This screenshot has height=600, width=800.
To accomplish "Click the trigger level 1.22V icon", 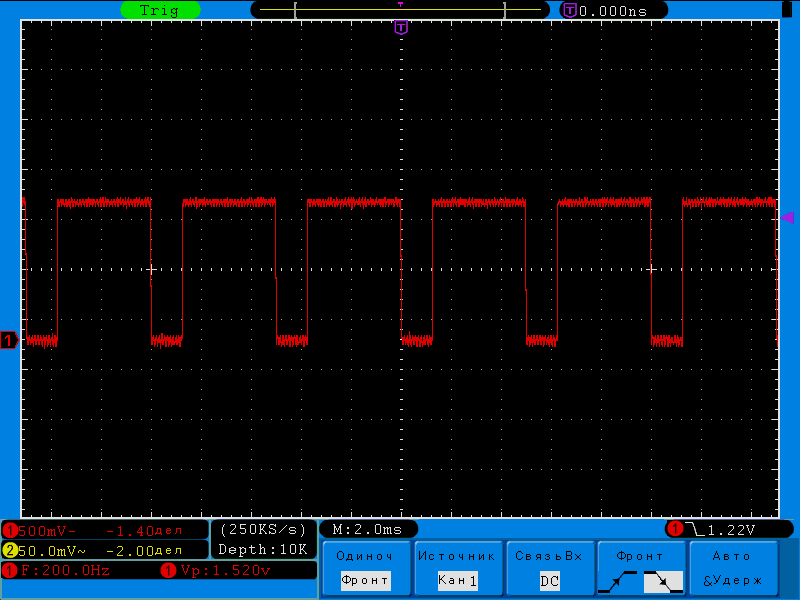I will 677,529.
